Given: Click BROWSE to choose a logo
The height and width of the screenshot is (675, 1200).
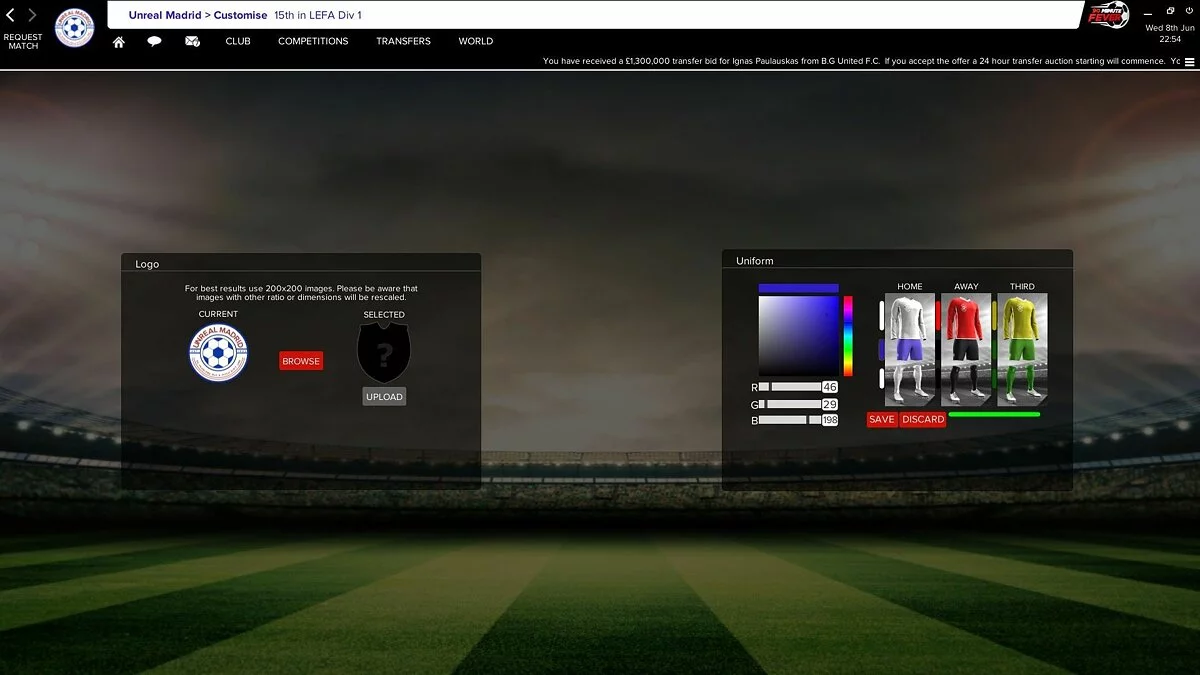Looking at the screenshot, I should pyautogui.click(x=301, y=361).
